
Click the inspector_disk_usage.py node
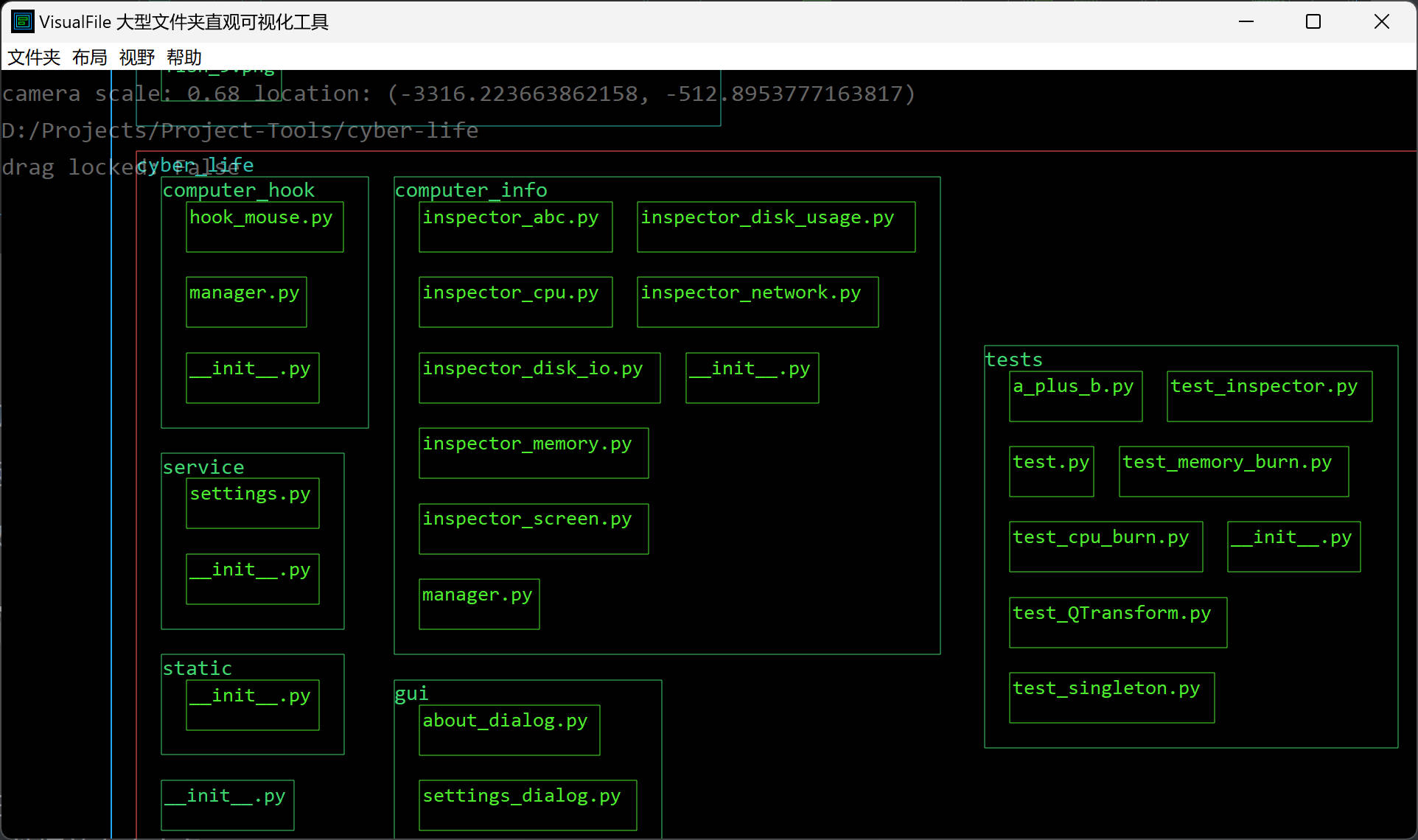coord(775,227)
